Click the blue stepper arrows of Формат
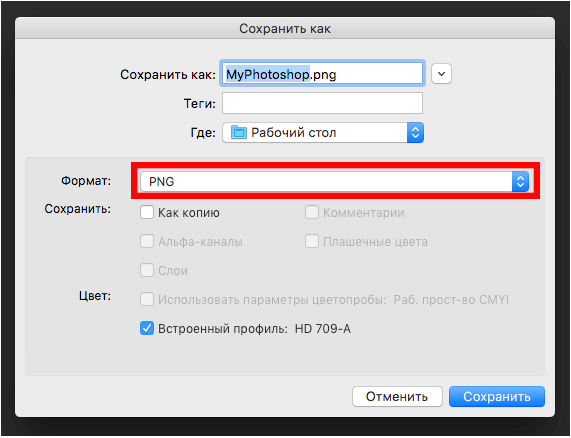Screen dimensions: 571x438 point(520,181)
